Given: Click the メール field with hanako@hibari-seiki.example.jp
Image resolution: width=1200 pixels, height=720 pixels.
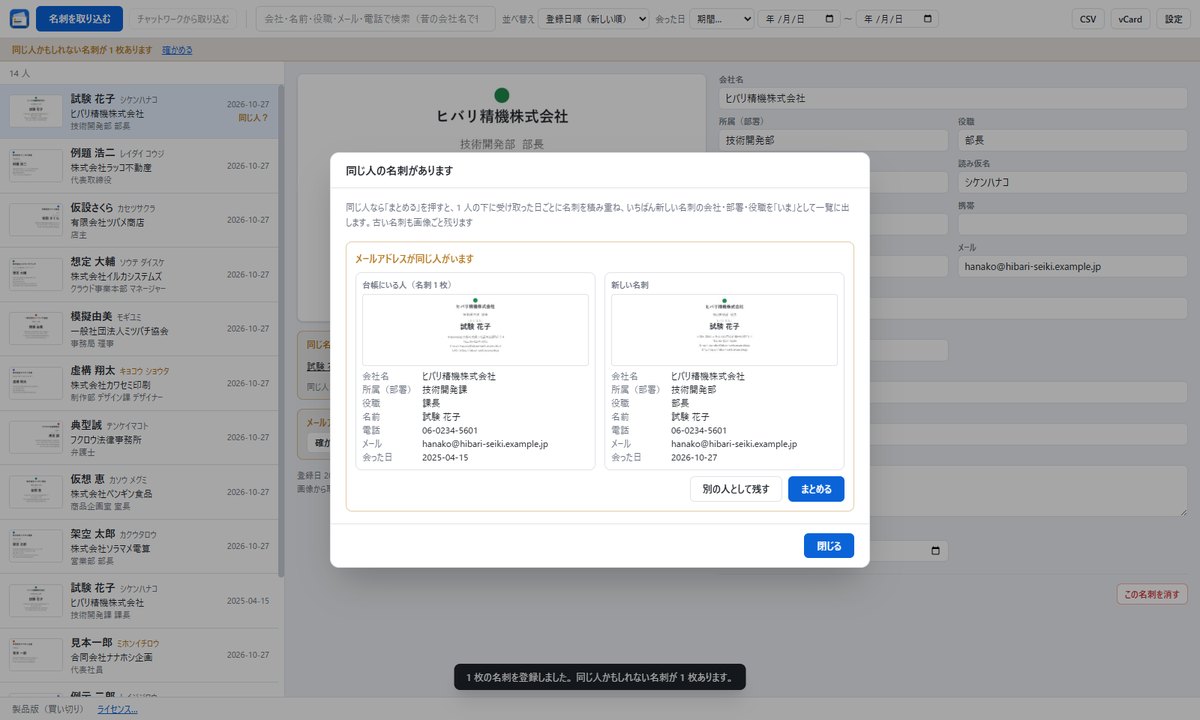Looking at the screenshot, I should click(1072, 267).
